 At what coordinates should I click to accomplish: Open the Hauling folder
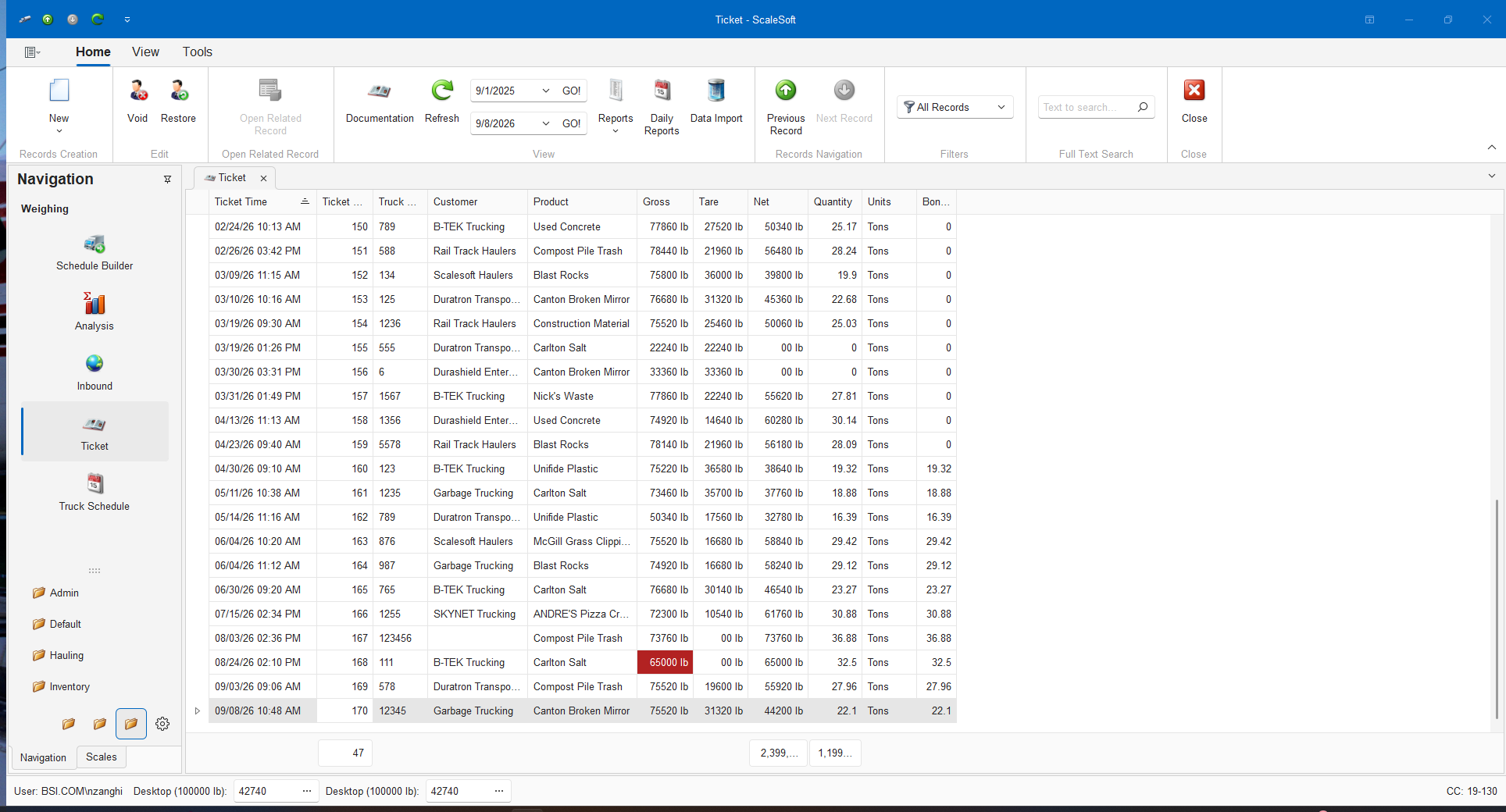(58, 655)
